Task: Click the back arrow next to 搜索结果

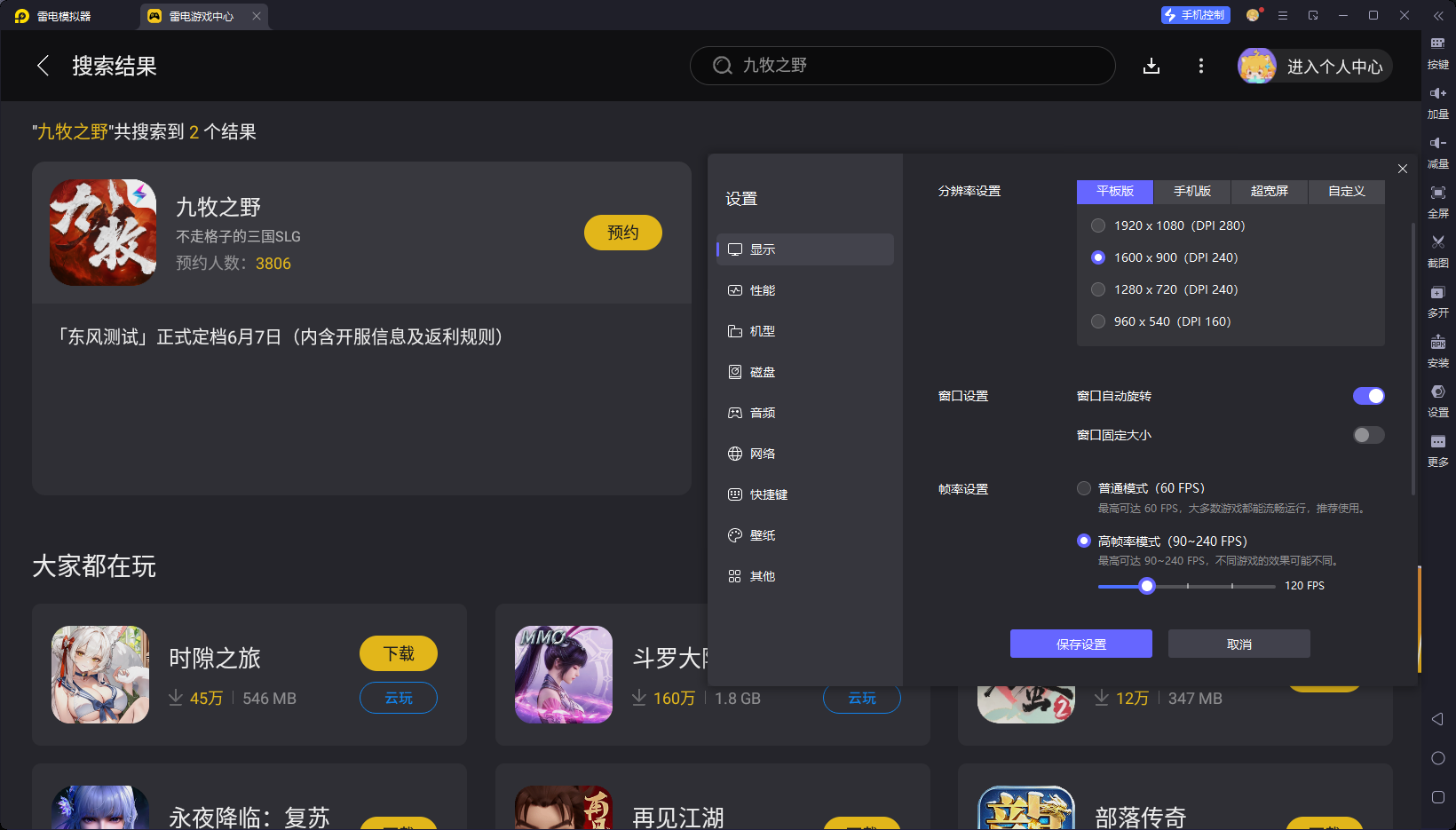Action: [x=43, y=66]
